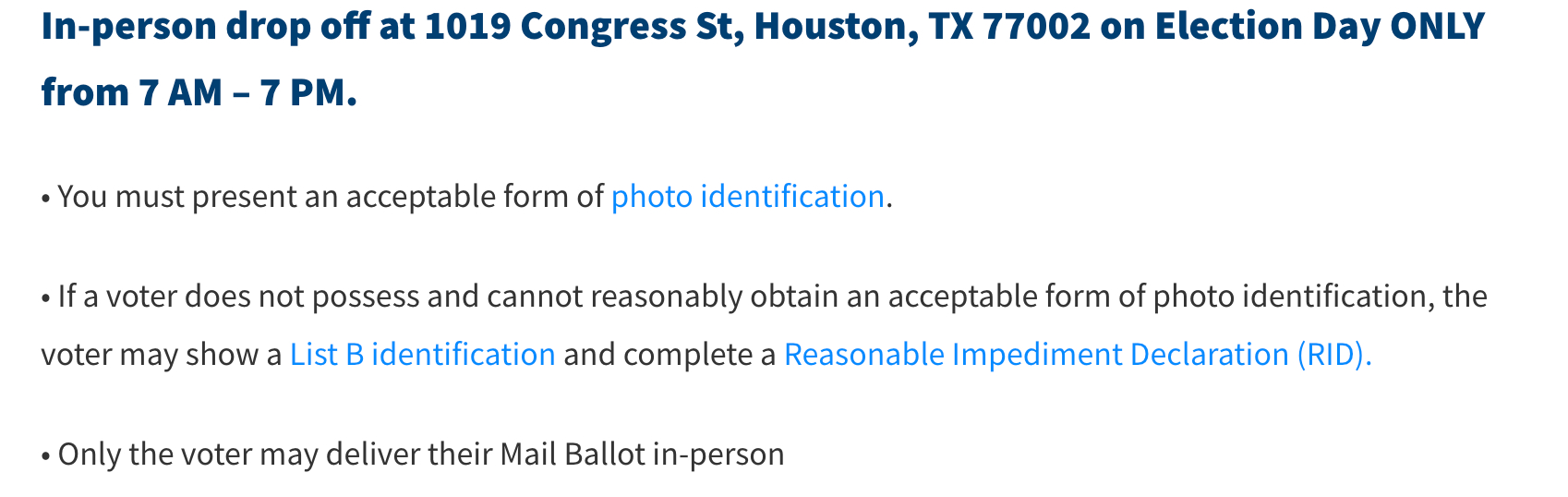The height and width of the screenshot is (497, 1568).
Task: Click the bullet before "If a voter"
Action: [45, 297]
